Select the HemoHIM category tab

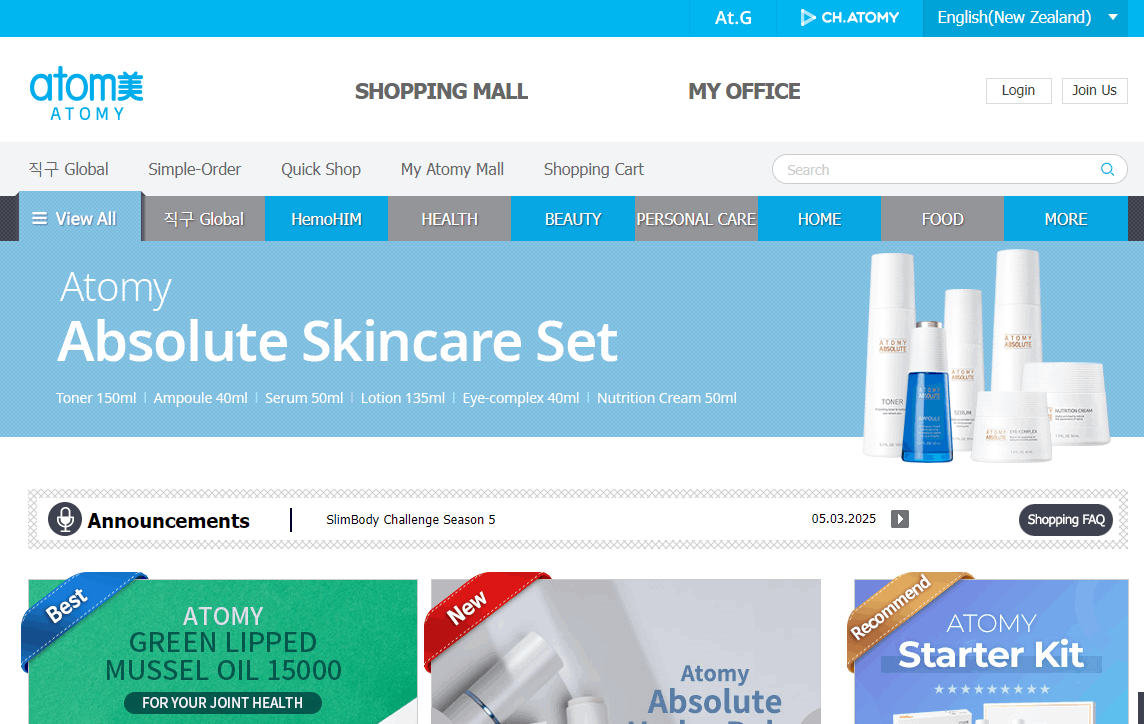(x=326, y=219)
